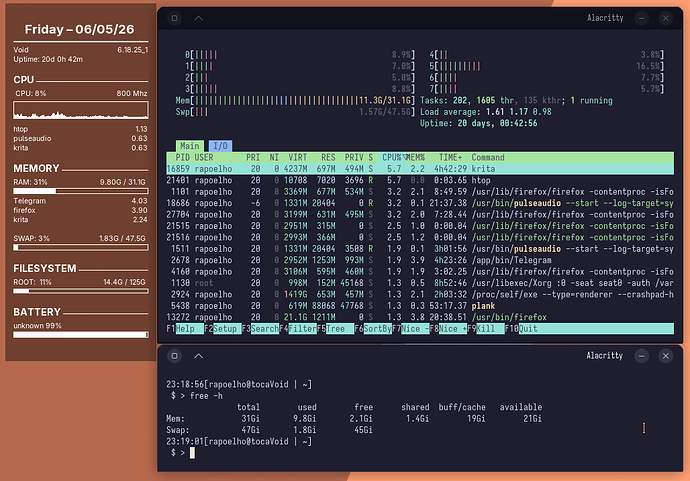The height and width of the screenshot is (481, 690).
Task: Click the up-chevron icon in the free -h terminal titlebar
Action: (198, 356)
